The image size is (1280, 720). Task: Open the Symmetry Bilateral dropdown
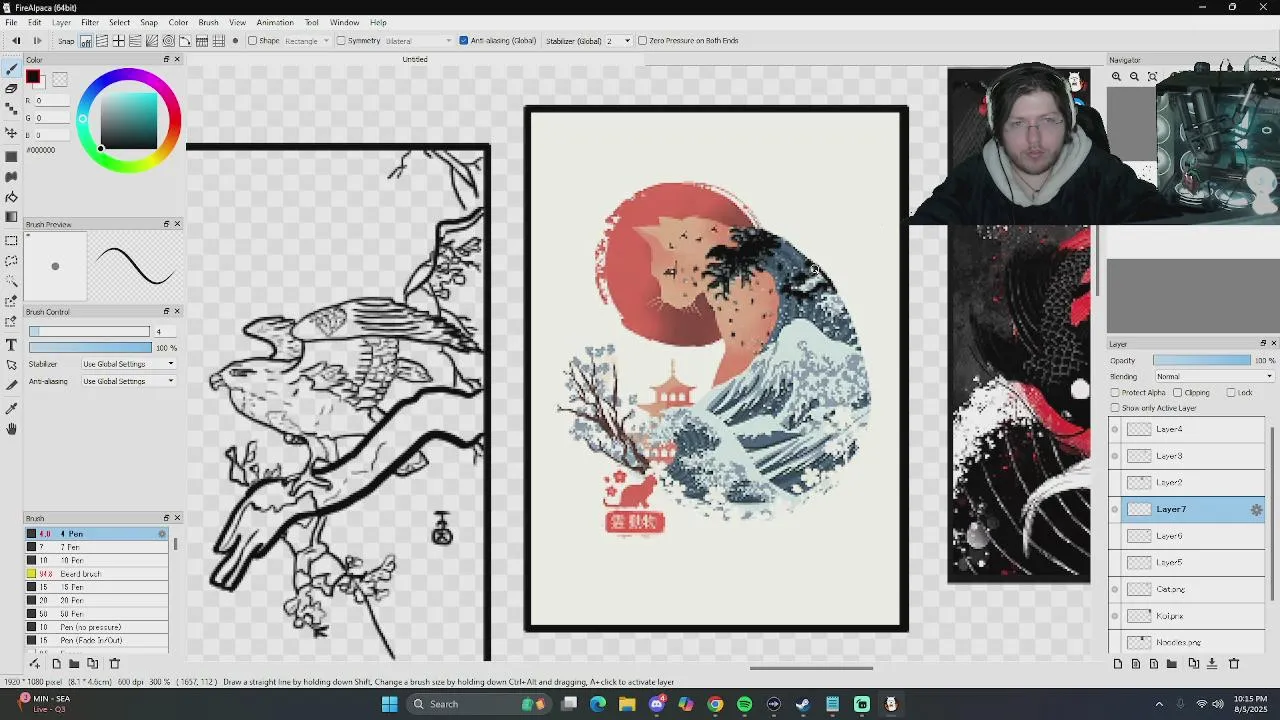[419, 41]
